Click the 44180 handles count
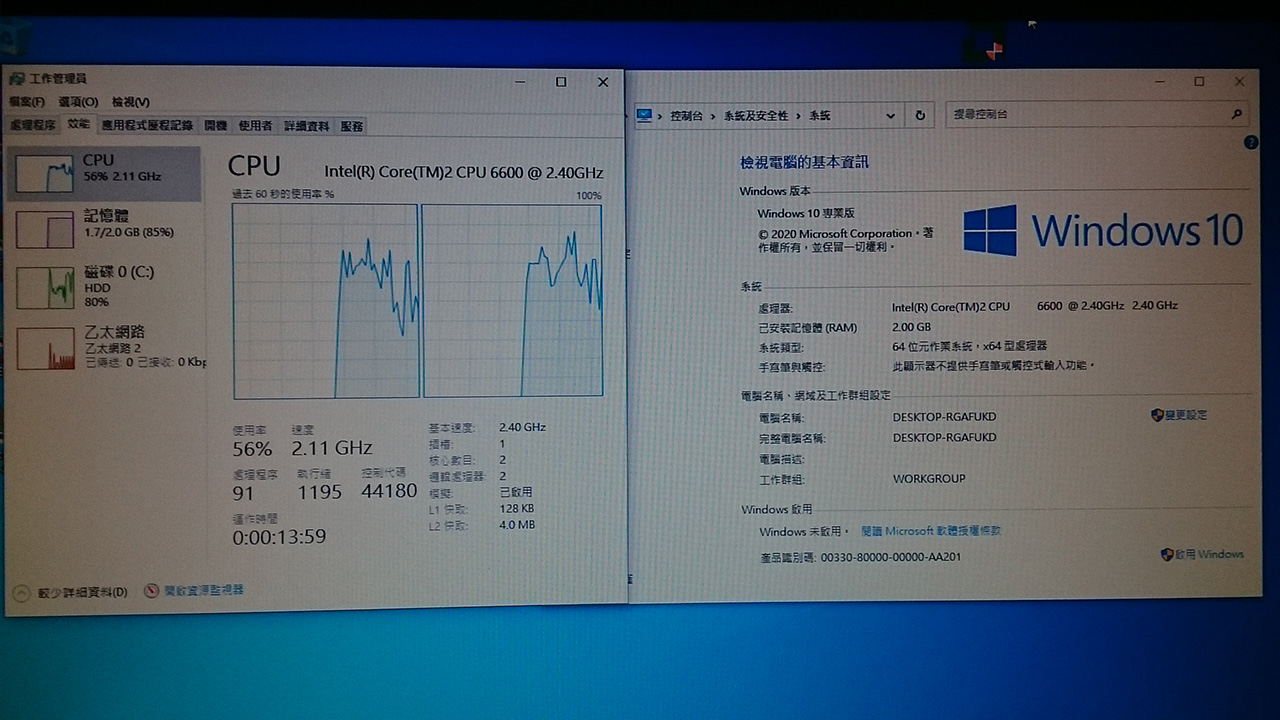 pyautogui.click(x=389, y=491)
